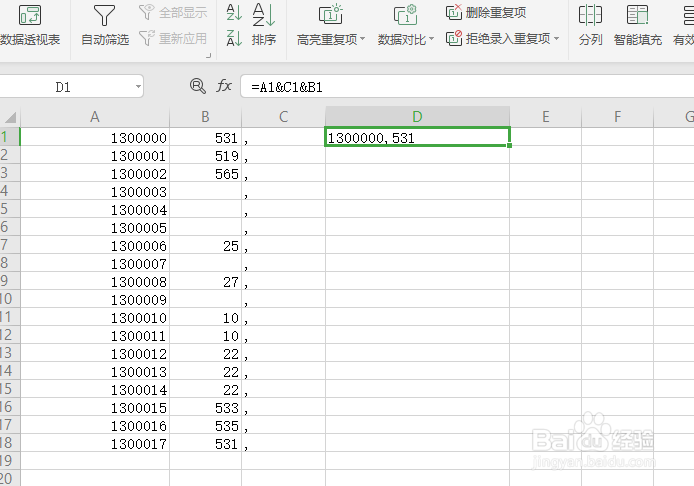This screenshot has width=694, height=486.
Task: Click the 高亮重复项 highlight duplicates icon
Action: tap(331, 15)
